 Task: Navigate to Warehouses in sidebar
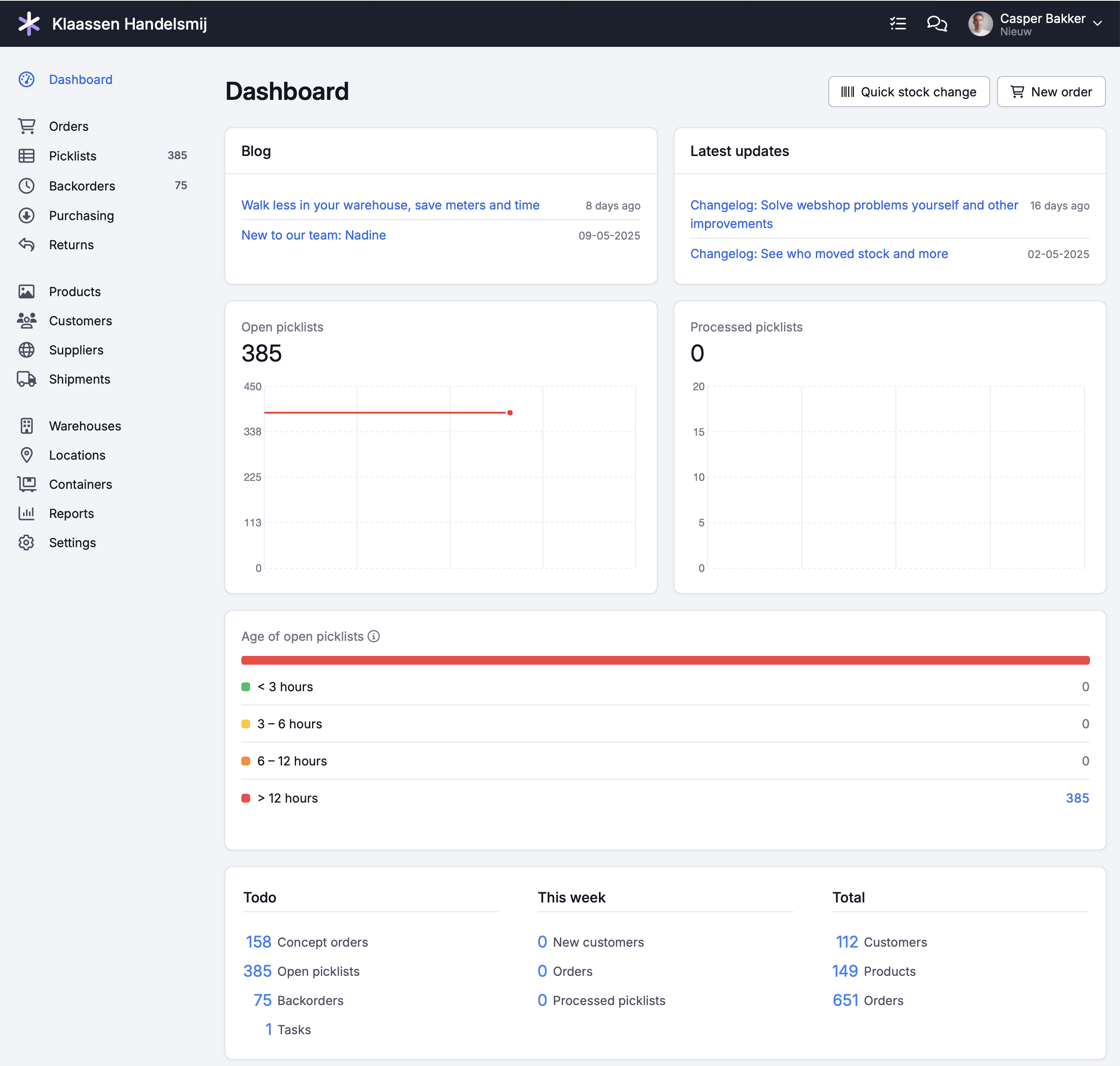[85, 426]
